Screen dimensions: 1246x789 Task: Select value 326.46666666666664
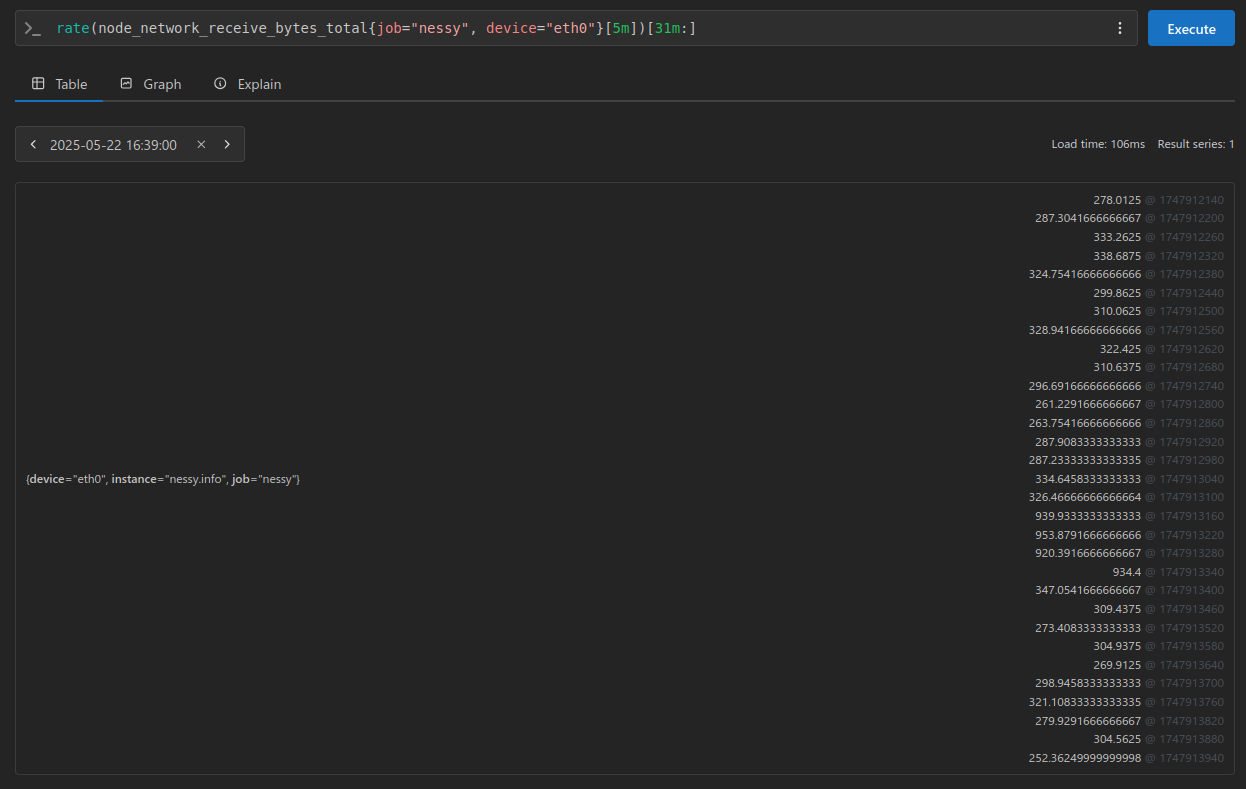[x=1085, y=497]
